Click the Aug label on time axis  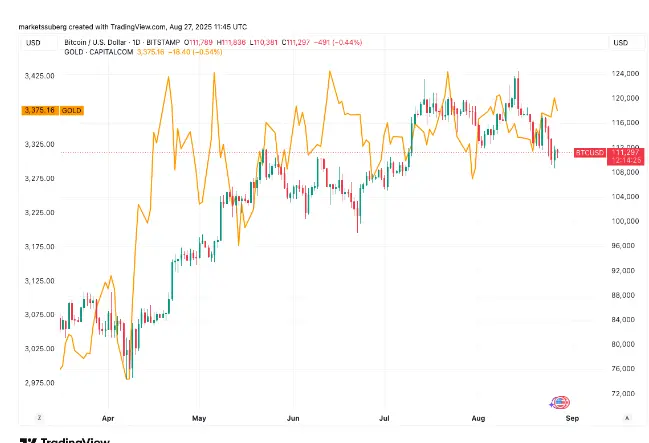click(x=478, y=418)
